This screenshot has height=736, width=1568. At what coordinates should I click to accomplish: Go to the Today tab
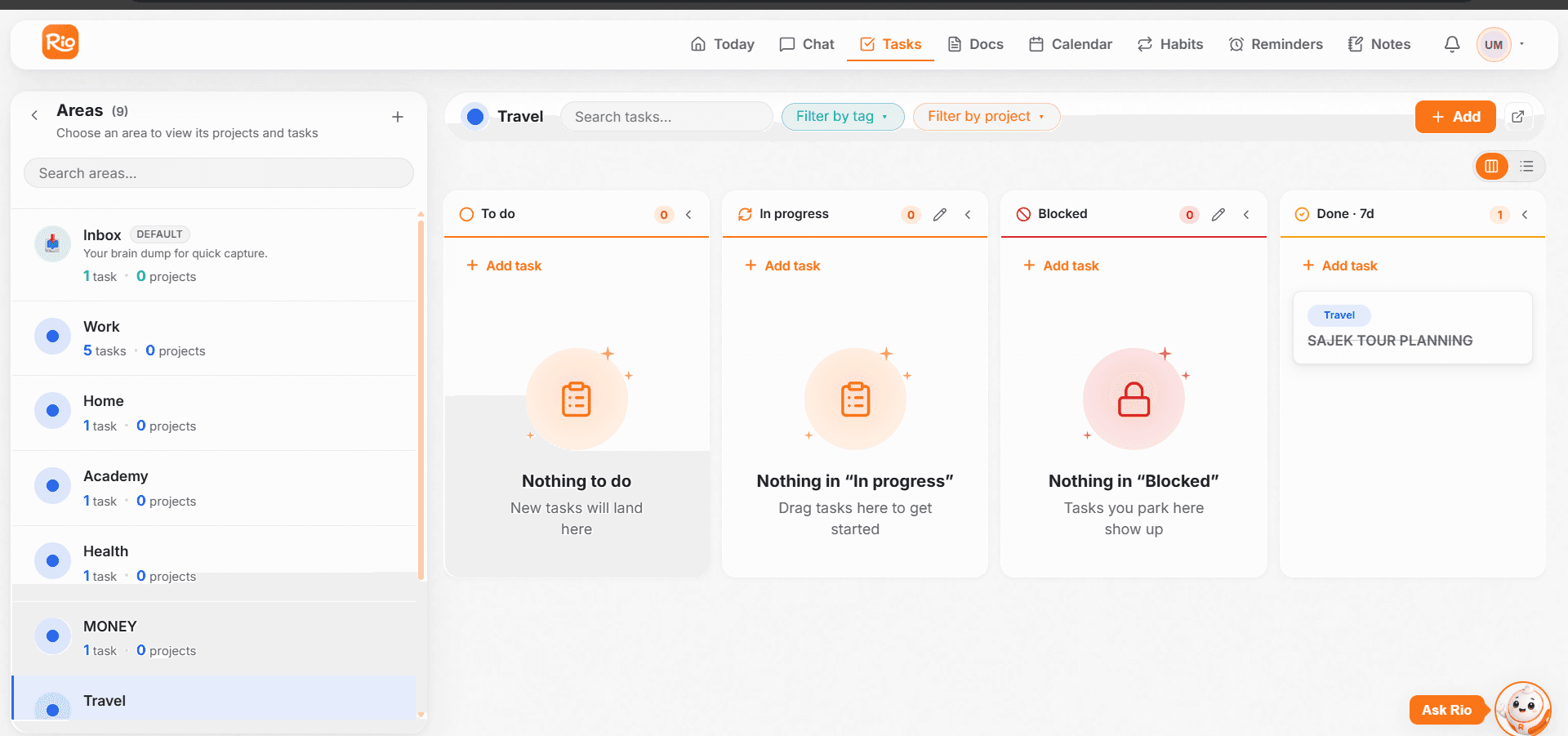pyautogui.click(x=723, y=44)
